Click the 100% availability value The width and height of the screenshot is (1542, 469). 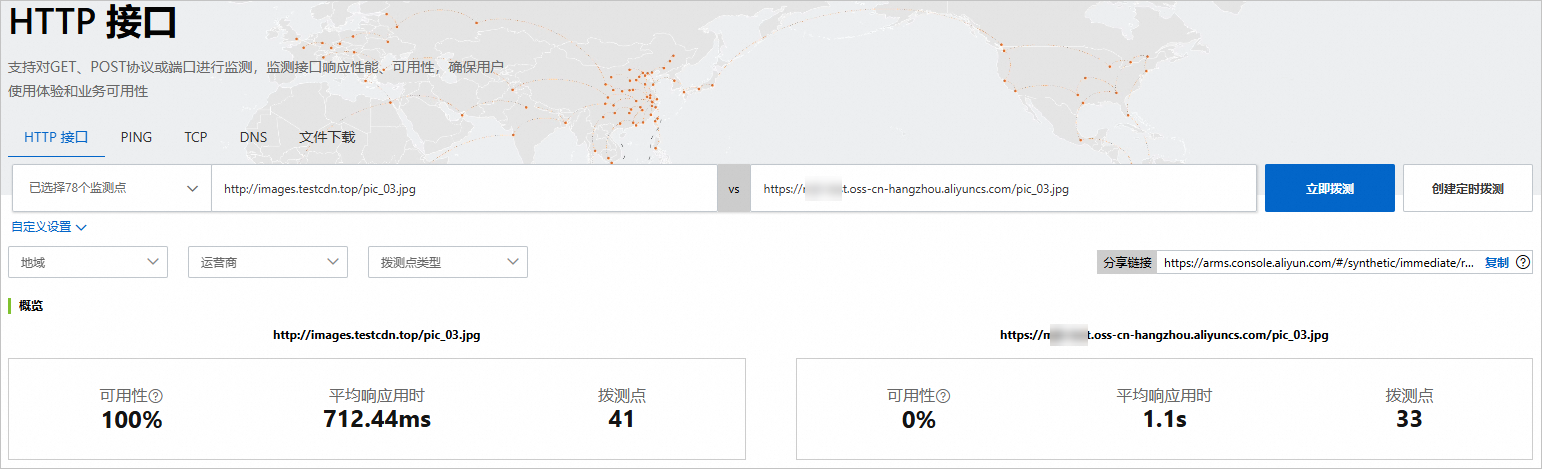click(x=131, y=420)
